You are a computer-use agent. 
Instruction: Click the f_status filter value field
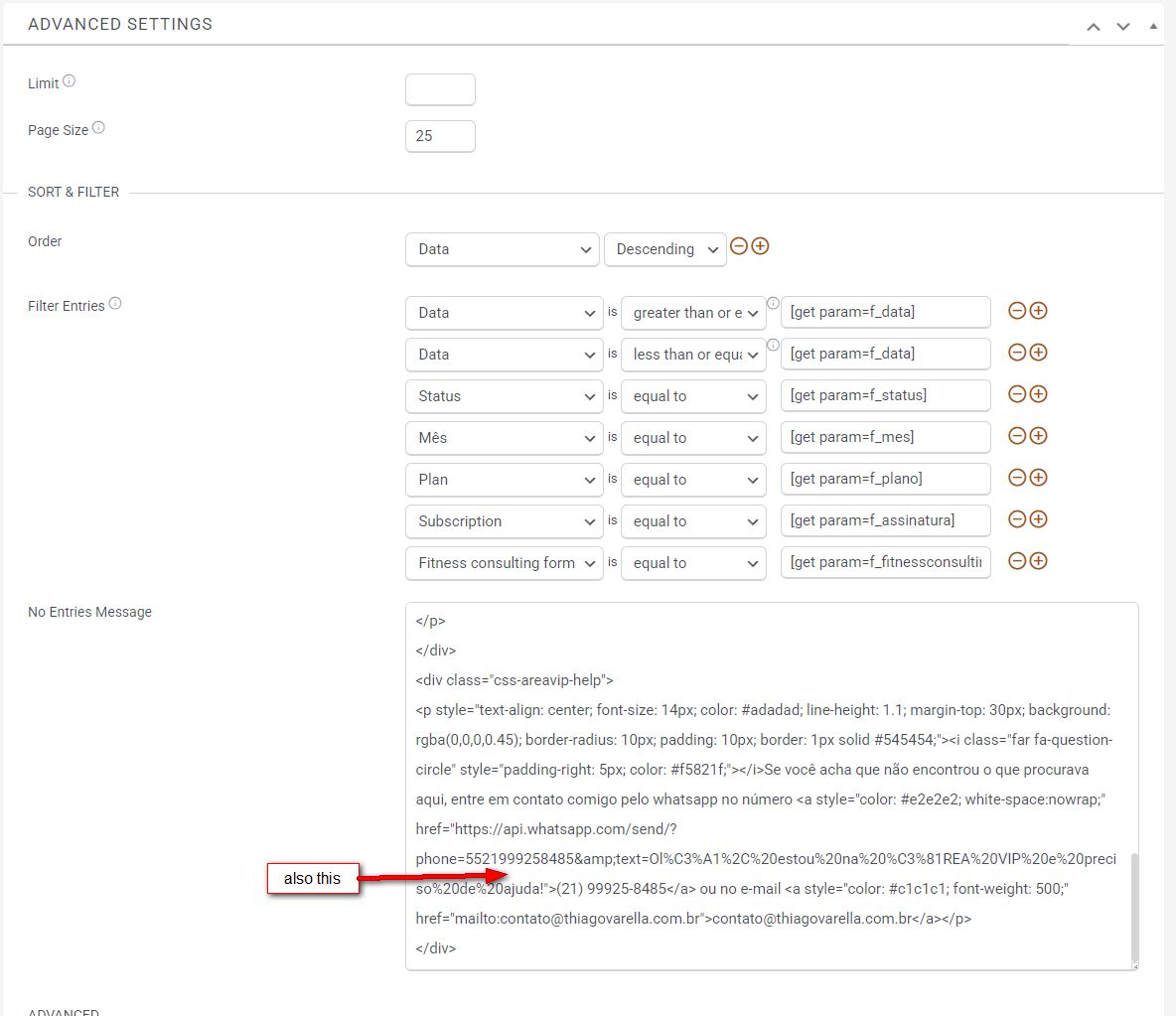(885, 395)
